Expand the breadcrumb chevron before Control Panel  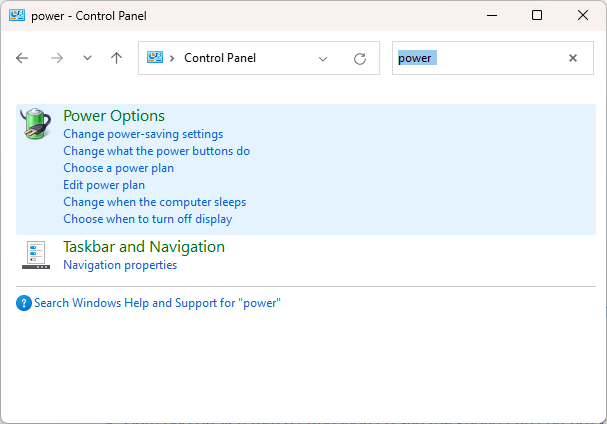(173, 58)
